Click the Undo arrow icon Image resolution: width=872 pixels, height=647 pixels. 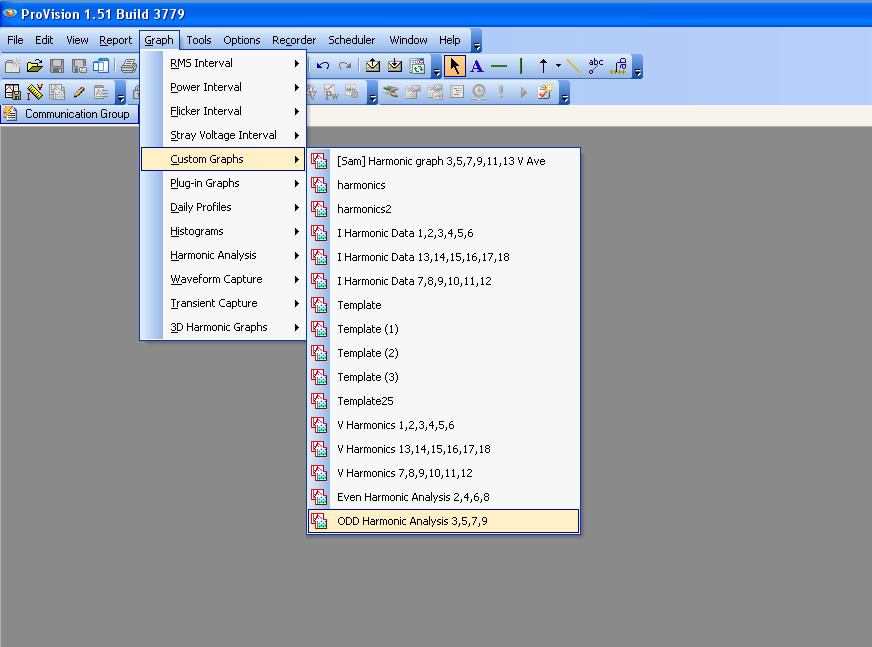tap(321, 66)
